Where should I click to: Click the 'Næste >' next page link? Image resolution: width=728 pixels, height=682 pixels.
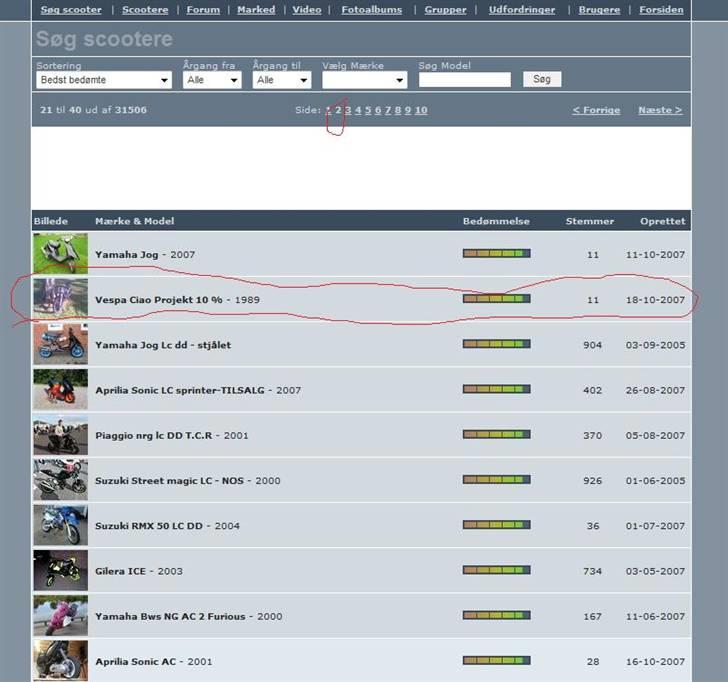(660, 110)
